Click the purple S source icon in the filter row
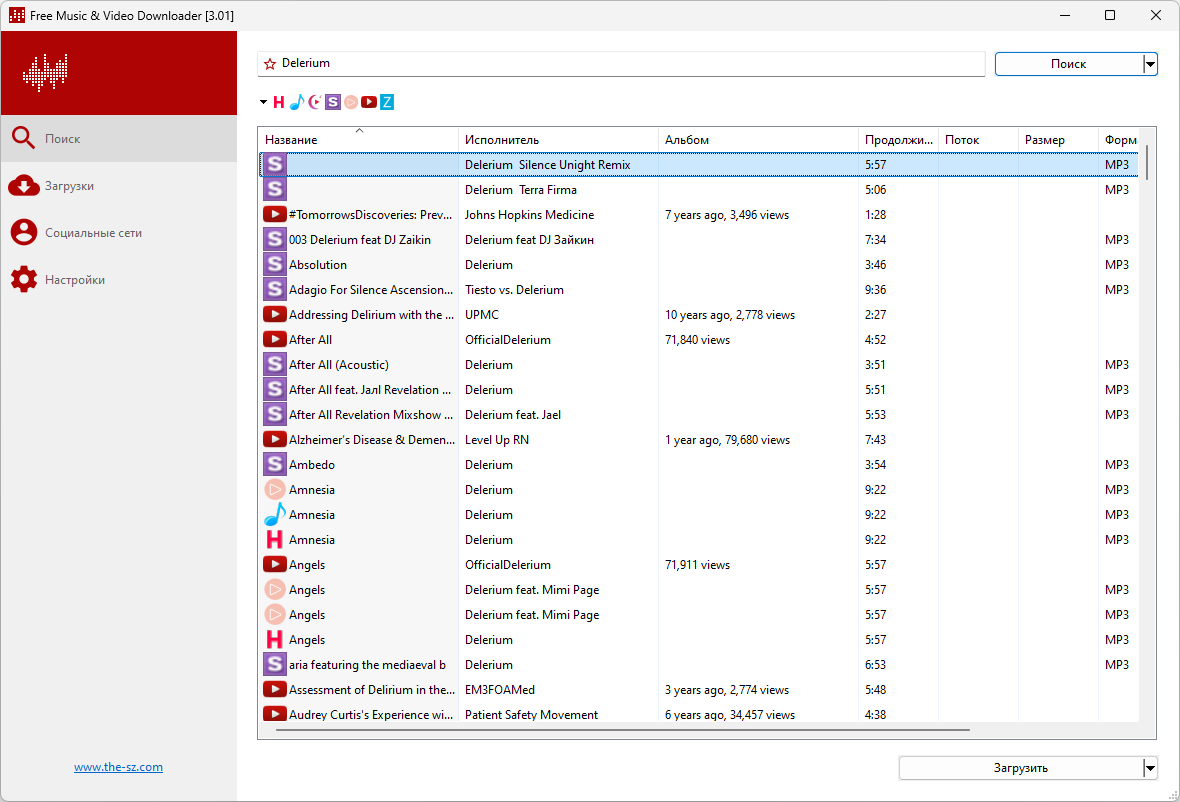Image resolution: width=1180 pixels, height=802 pixels. tap(333, 102)
